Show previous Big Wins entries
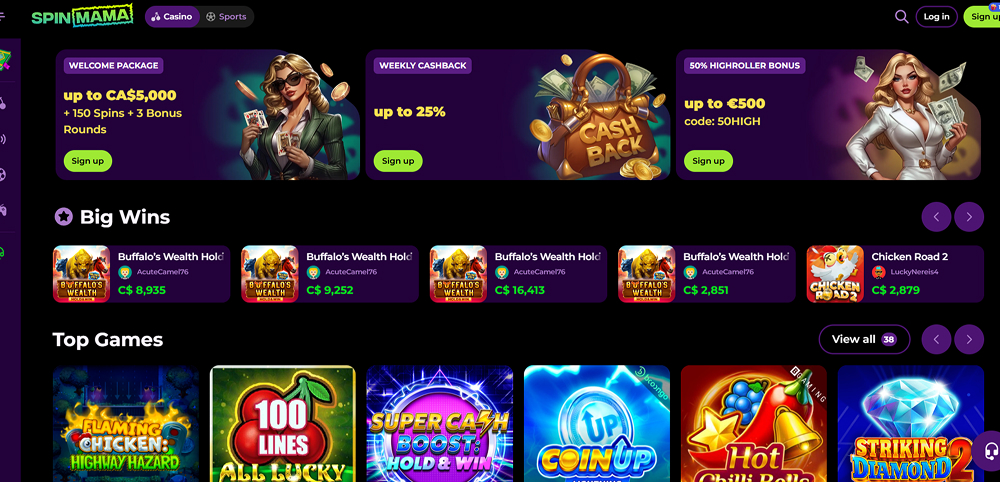Viewport: 1000px width, 482px height. (936, 217)
